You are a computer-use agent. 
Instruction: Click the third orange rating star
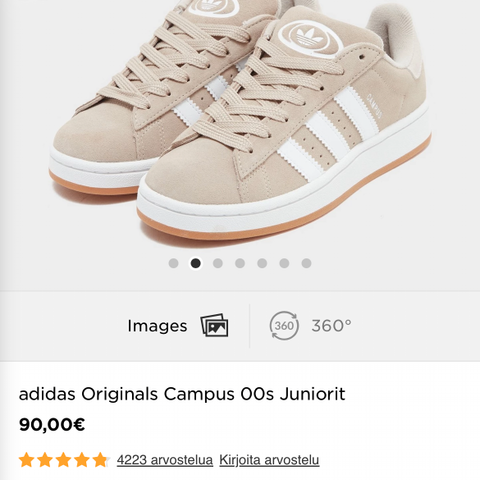(63, 460)
